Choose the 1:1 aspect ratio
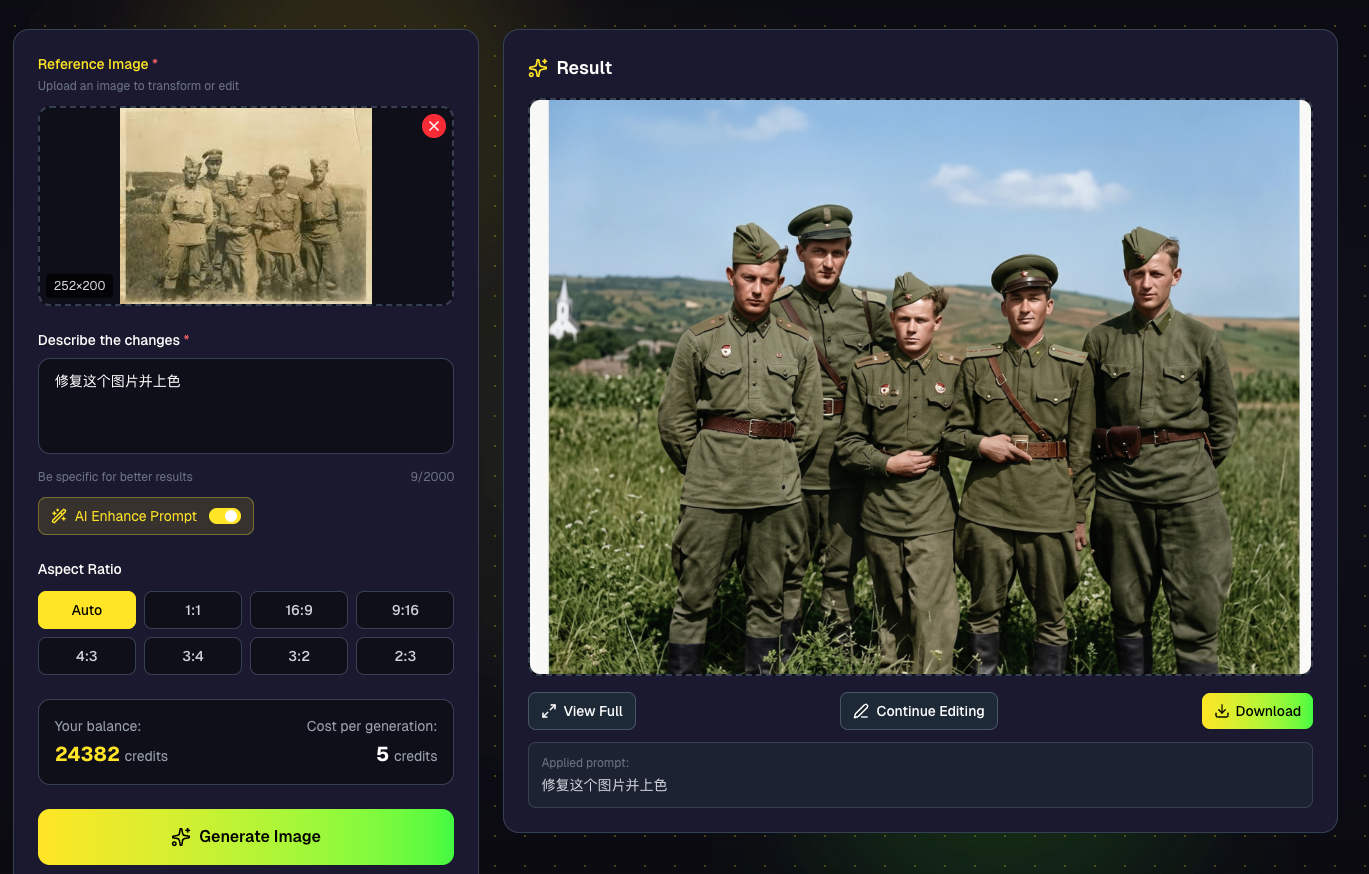Image resolution: width=1369 pixels, height=874 pixels. click(x=193, y=610)
